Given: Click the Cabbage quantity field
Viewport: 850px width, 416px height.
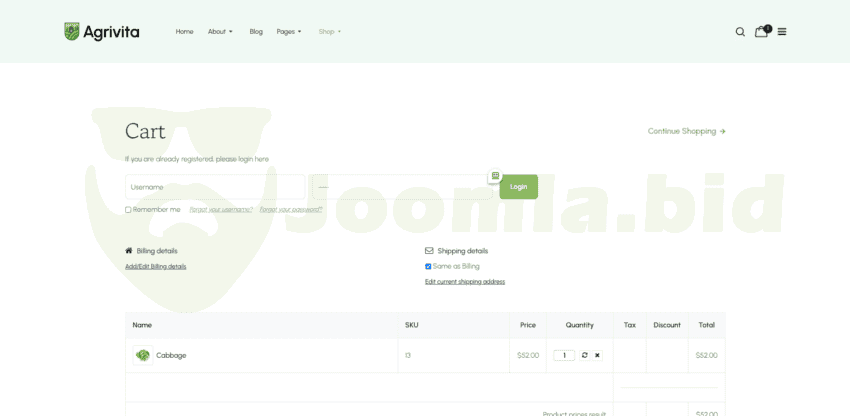Looking at the screenshot, I should coord(564,355).
